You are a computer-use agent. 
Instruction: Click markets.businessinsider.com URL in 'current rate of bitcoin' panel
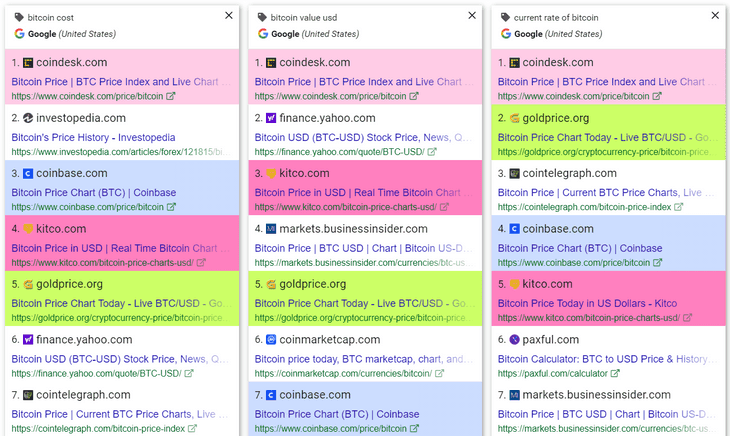pyautogui.click(x=603, y=429)
